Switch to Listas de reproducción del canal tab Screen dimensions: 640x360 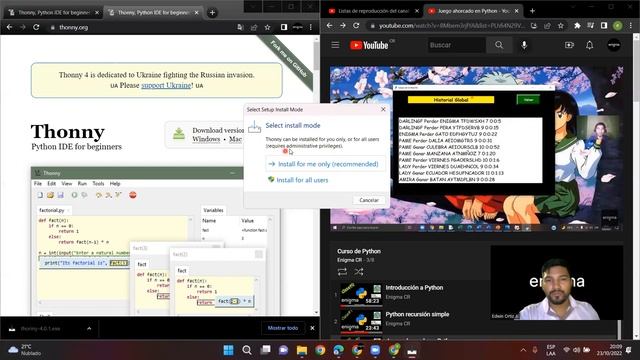pyautogui.click(x=374, y=11)
